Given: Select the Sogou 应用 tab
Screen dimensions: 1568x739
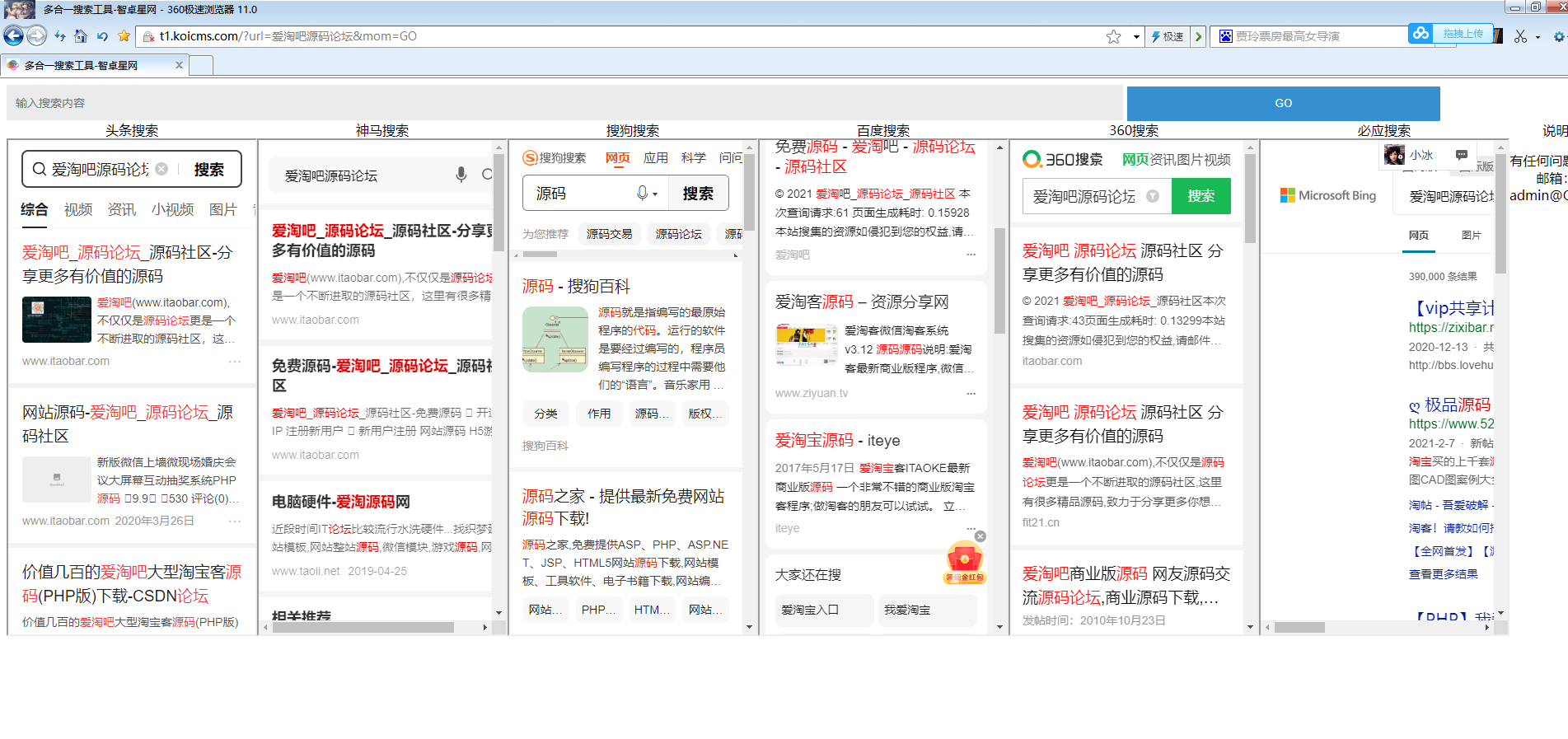Looking at the screenshot, I should tap(656, 157).
